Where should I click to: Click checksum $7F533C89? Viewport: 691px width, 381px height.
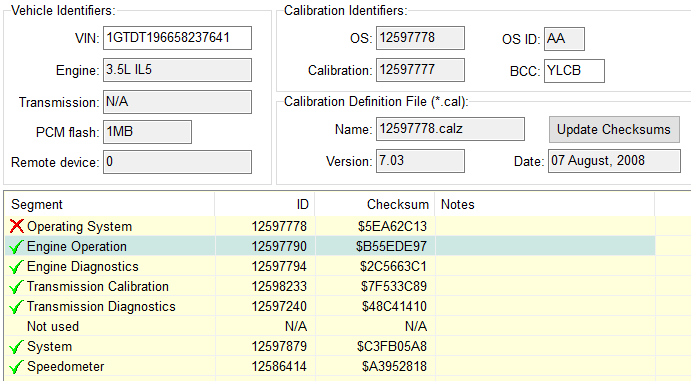pos(394,286)
